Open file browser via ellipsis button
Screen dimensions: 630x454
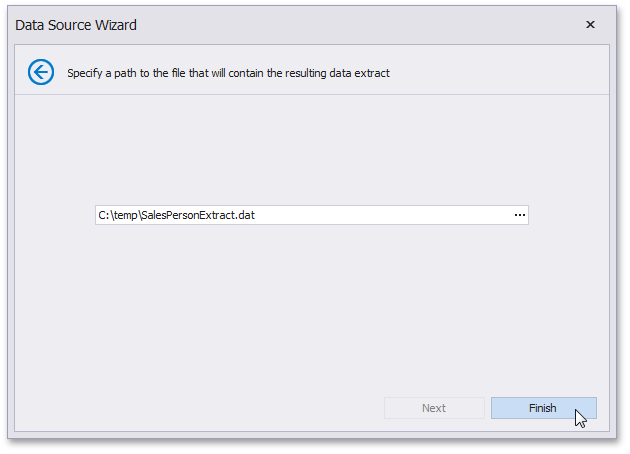pos(519,215)
